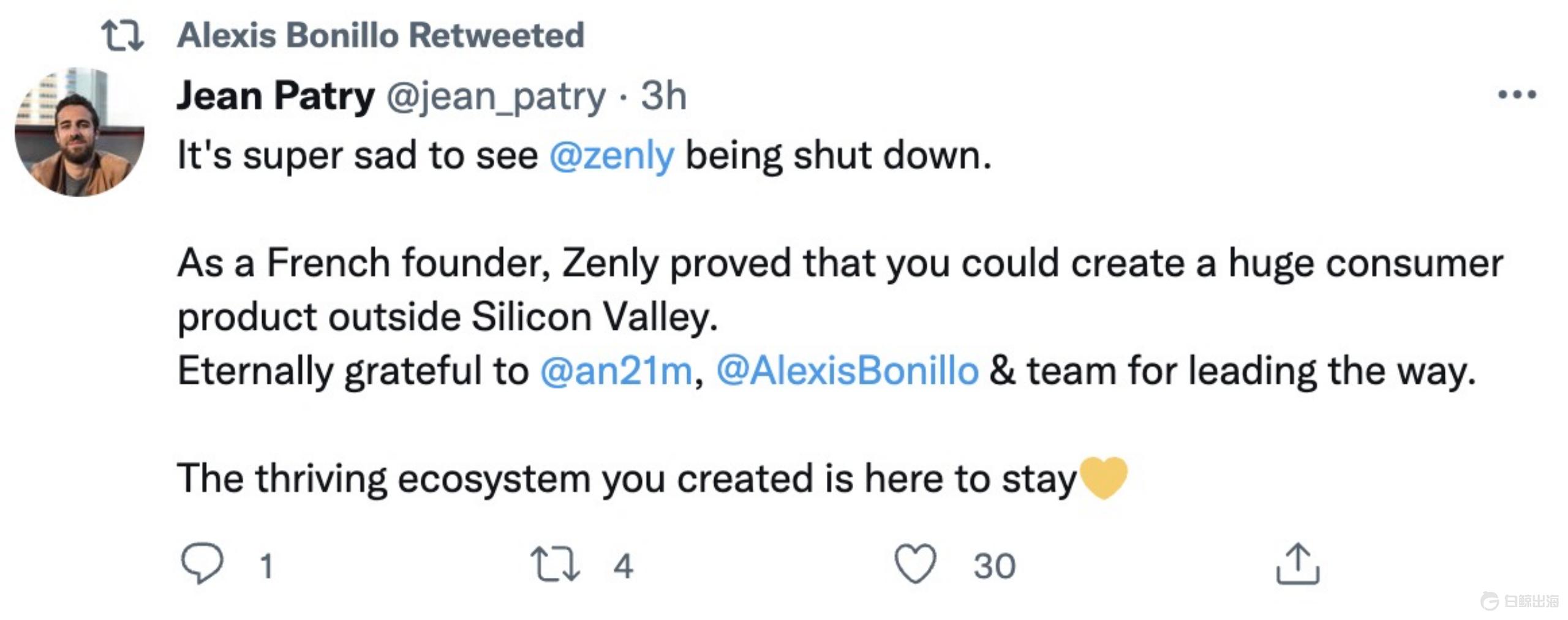
Task: Click the reply count number 1
Action: pyautogui.click(x=266, y=566)
